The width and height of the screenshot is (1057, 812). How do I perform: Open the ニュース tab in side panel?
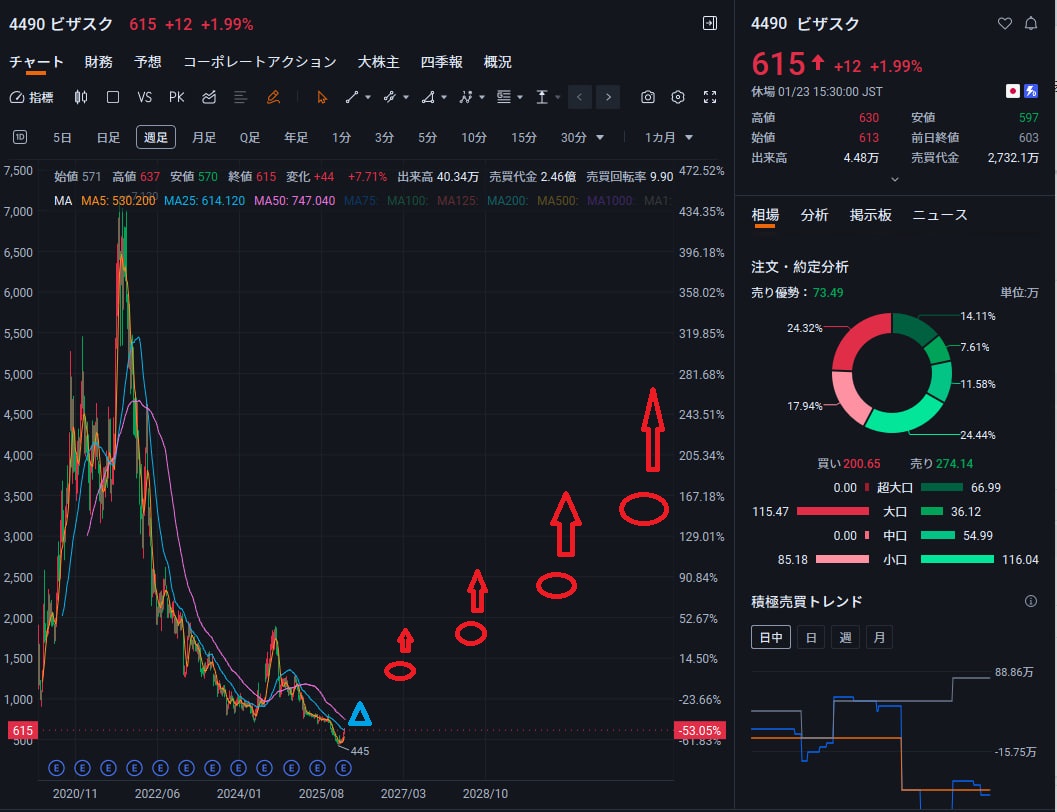click(x=940, y=215)
